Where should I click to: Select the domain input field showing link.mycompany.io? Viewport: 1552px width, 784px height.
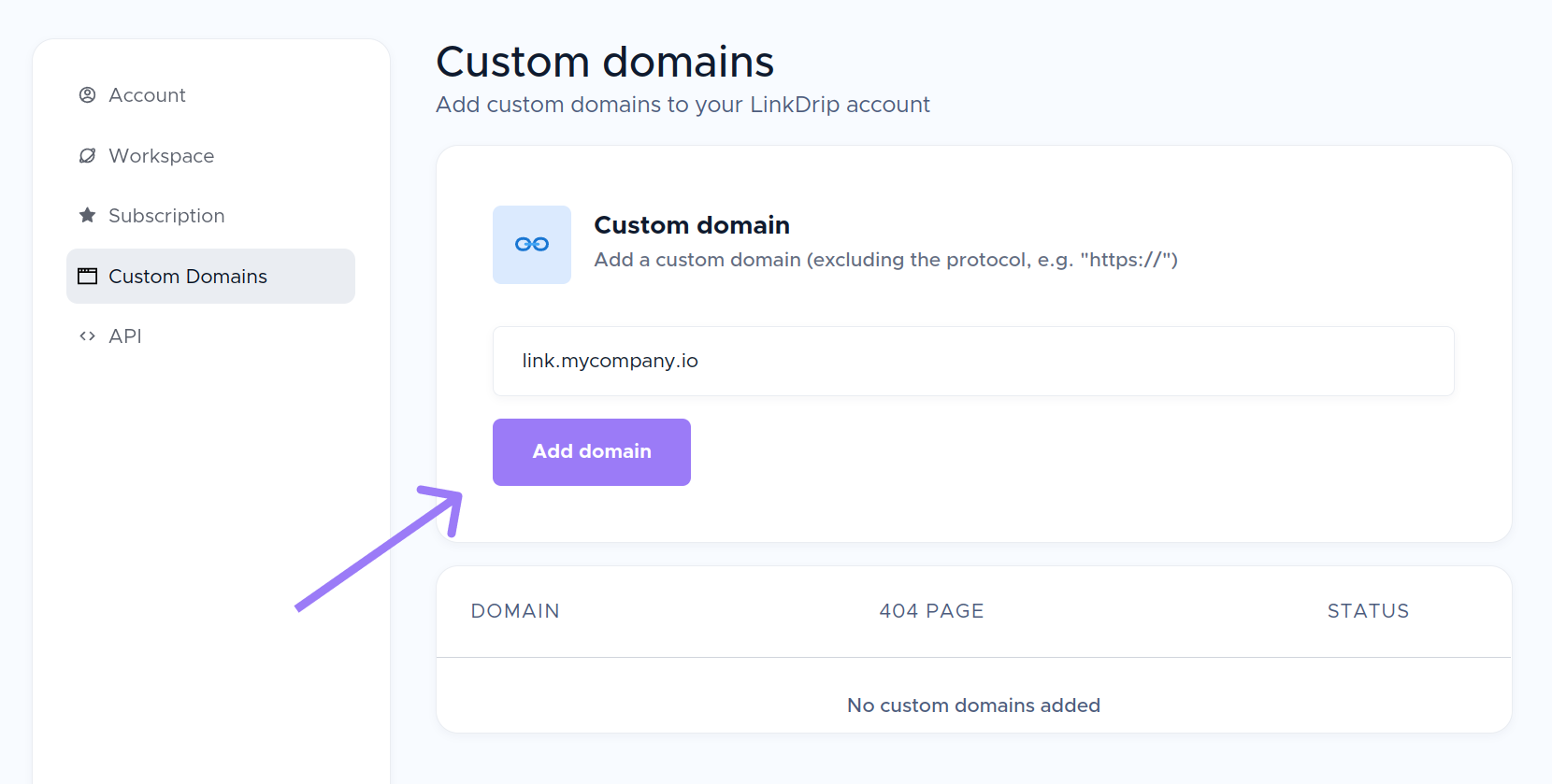[972, 361]
